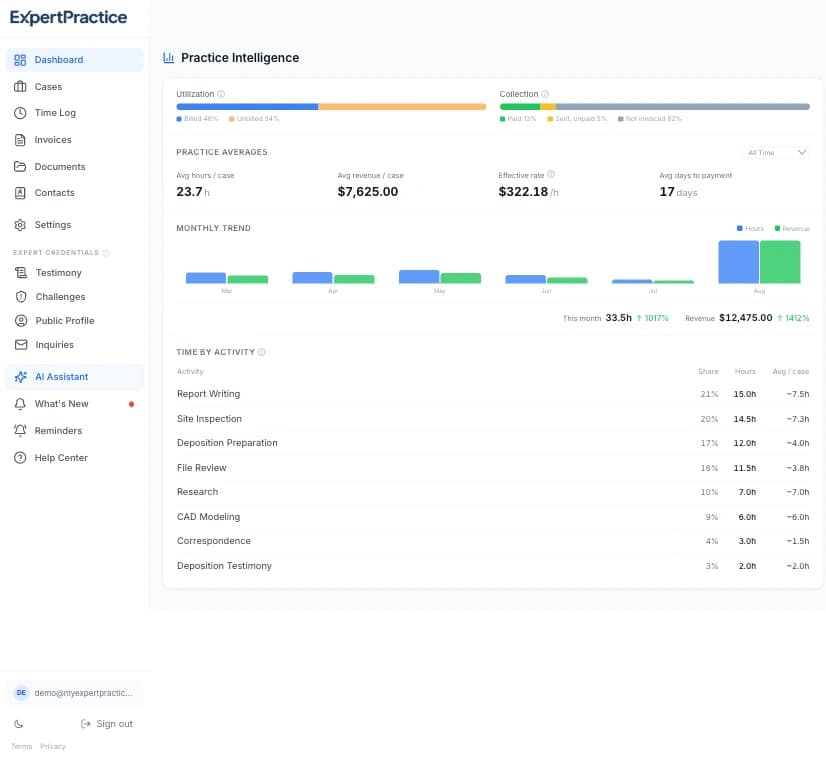Click the green Aug revenue bar
826x760 pixels.
click(780, 262)
